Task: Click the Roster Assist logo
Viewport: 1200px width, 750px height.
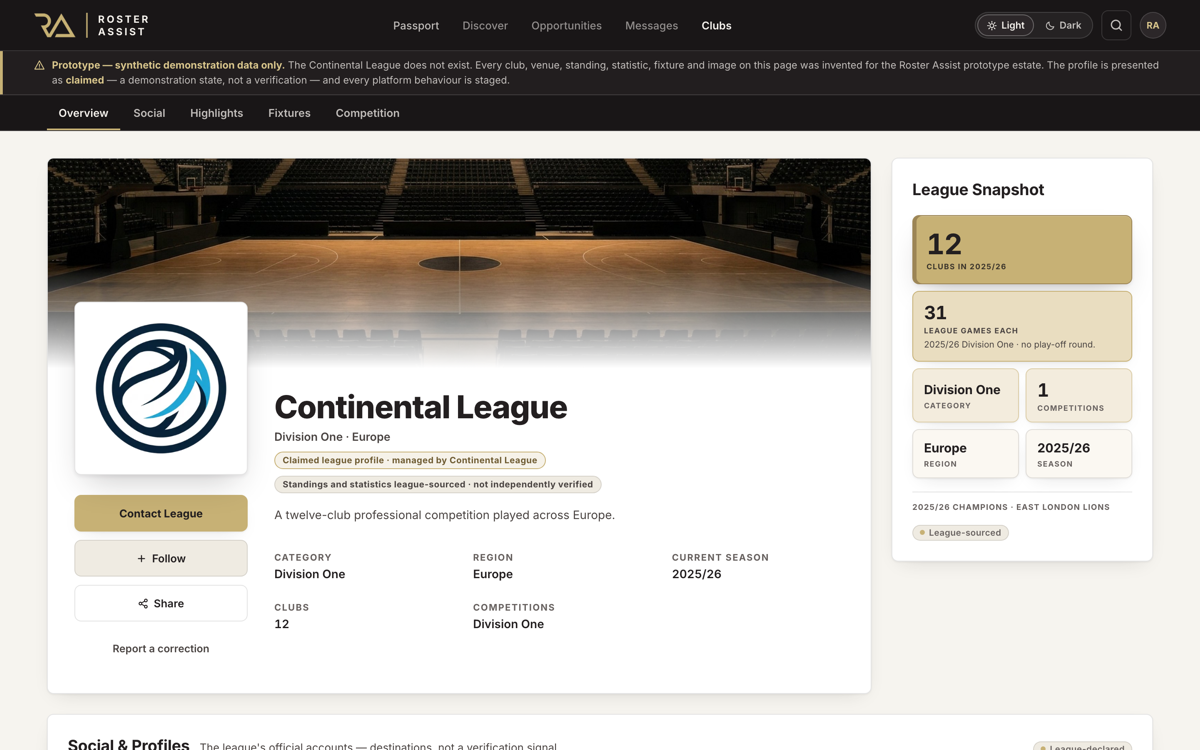Action: 91,25
